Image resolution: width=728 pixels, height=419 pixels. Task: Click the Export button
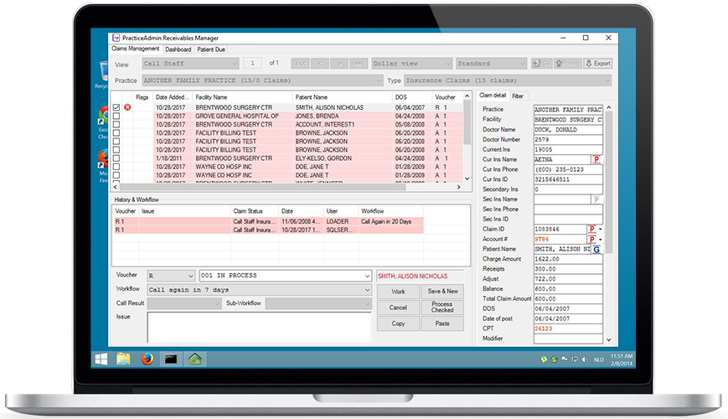(598, 63)
